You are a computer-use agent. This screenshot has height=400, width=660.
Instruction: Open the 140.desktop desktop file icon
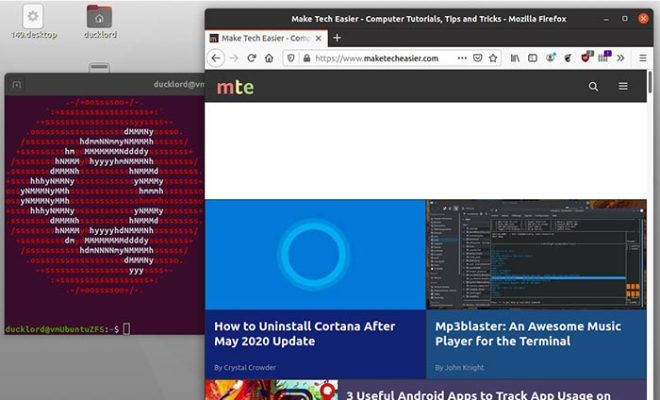pyautogui.click(x=33, y=22)
